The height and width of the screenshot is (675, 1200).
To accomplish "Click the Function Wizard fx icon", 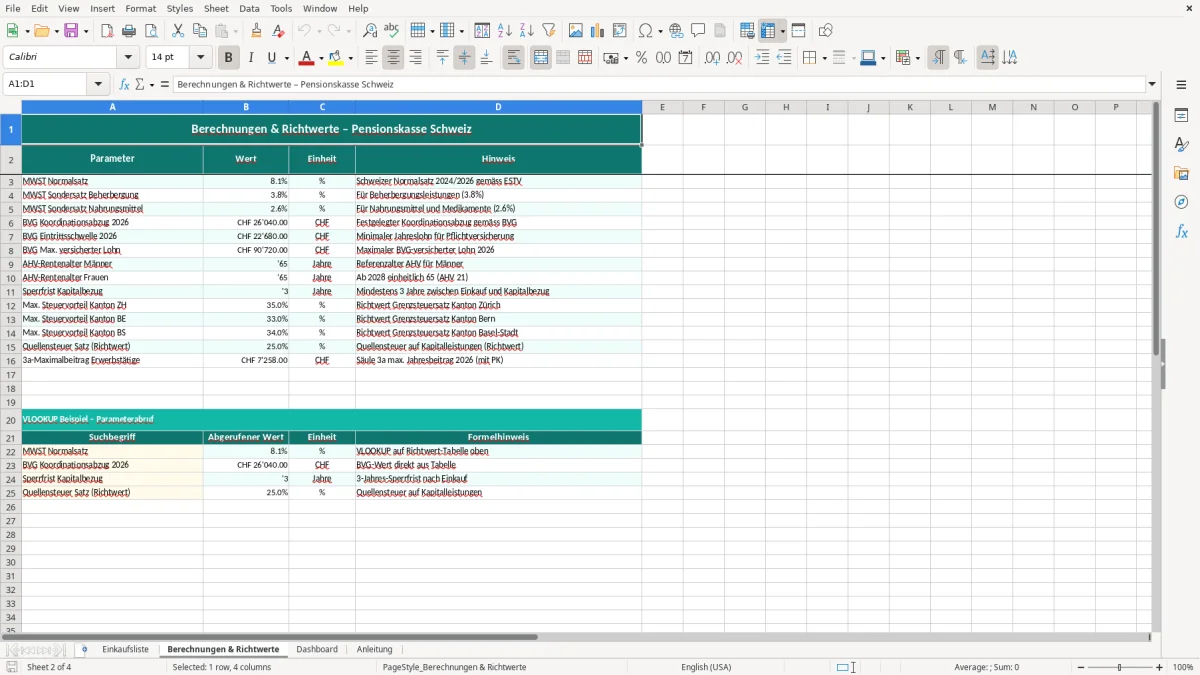I will pyautogui.click(x=125, y=84).
